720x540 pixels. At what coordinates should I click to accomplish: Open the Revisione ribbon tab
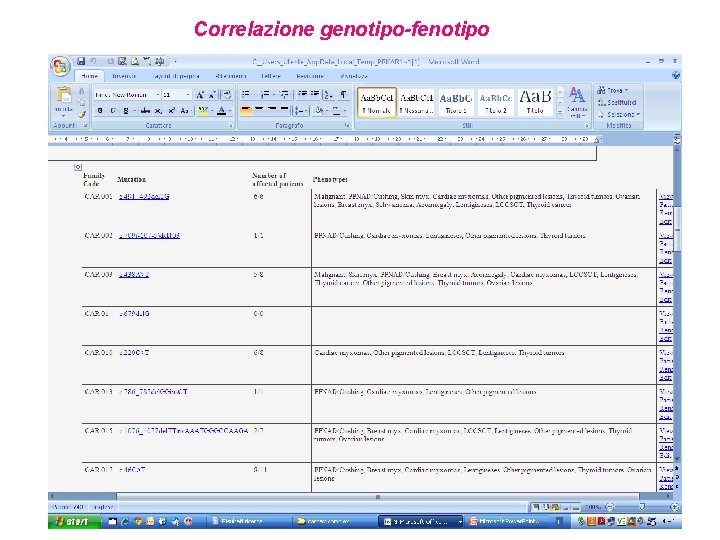pyautogui.click(x=310, y=76)
